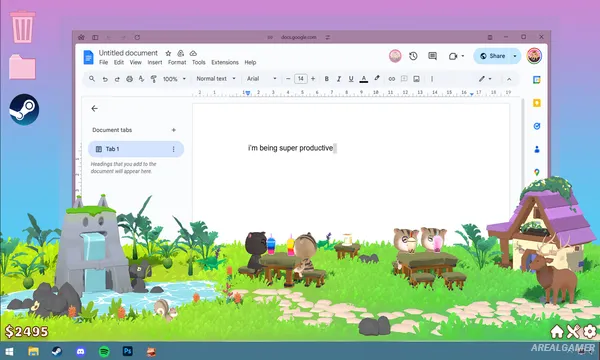Expand the meeting dropdown arrow
The height and width of the screenshot is (360, 600).
(x=463, y=56)
